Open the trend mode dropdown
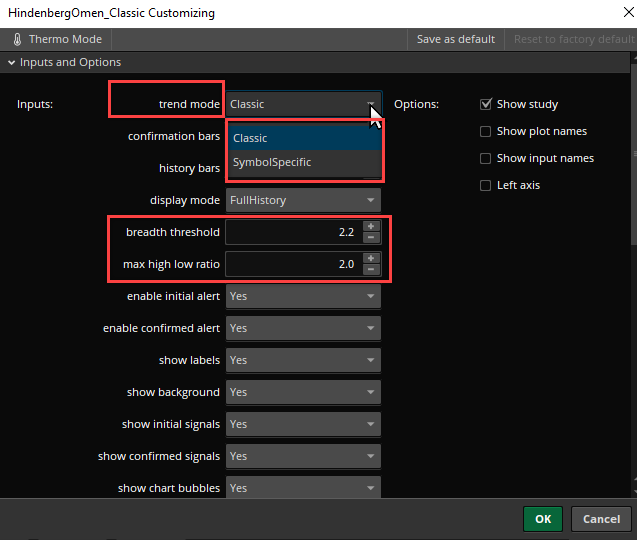Image resolution: width=637 pixels, height=540 pixels. click(303, 104)
